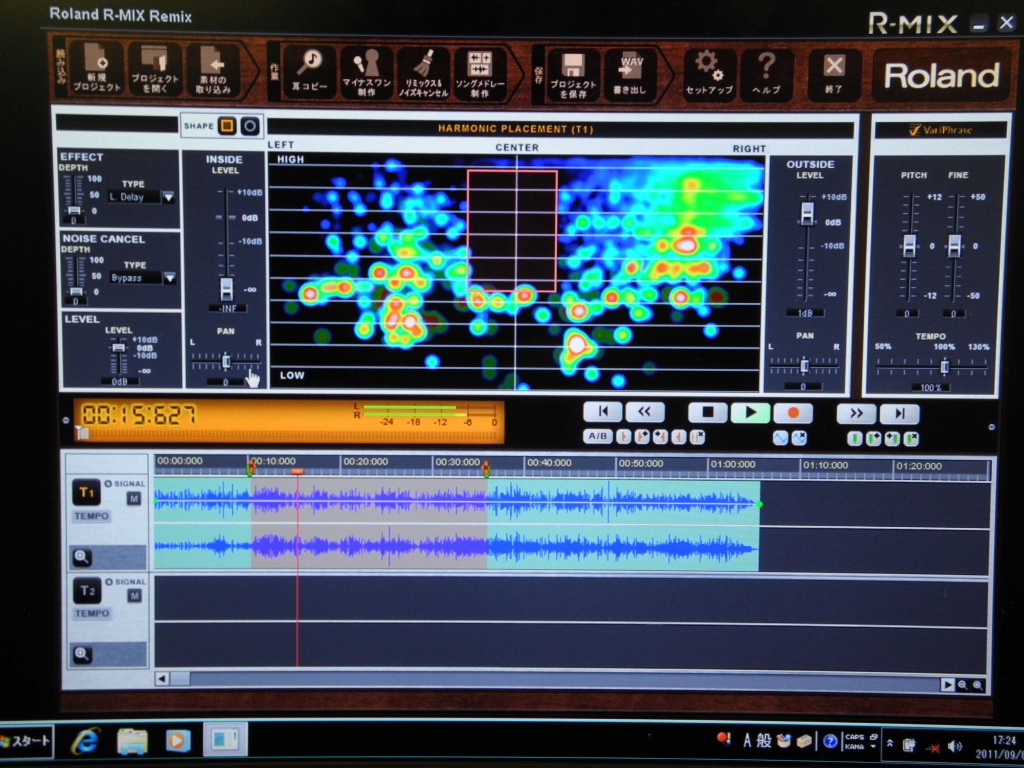The image size is (1024, 768).
Task: Click the blue envelope curve icon
Action: point(780,438)
